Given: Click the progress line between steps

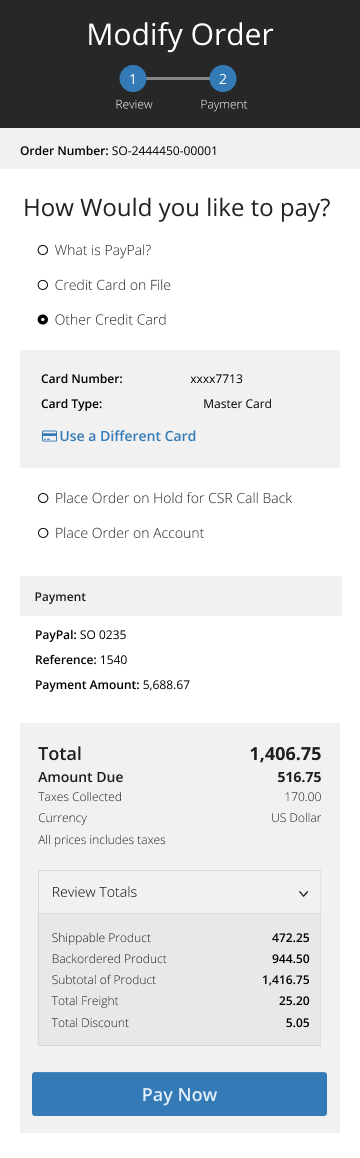Looking at the screenshot, I should 178,78.
